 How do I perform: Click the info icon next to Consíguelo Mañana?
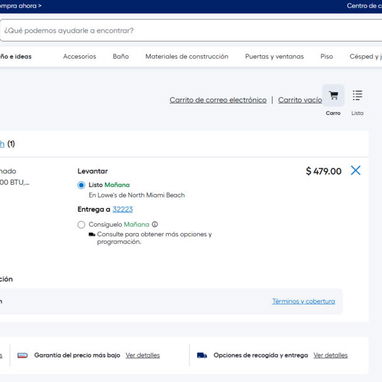(155, 224)
